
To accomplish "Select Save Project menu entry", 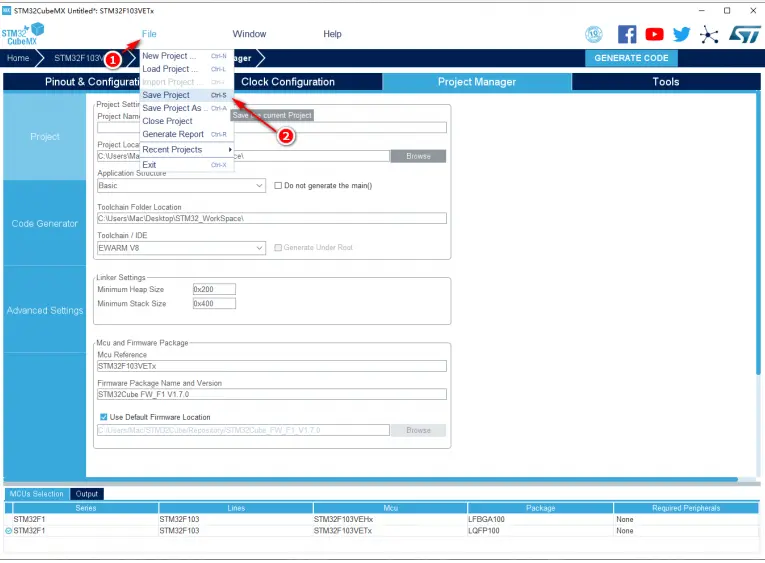I will (187, 95).
